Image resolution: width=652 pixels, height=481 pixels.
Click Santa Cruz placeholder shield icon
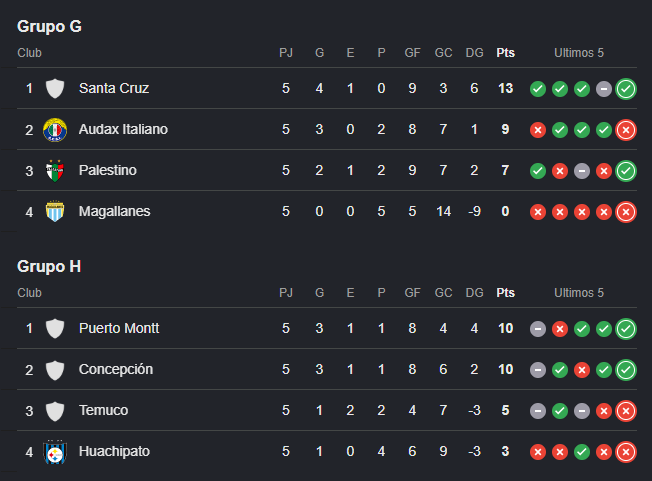(x=55, y=89)
